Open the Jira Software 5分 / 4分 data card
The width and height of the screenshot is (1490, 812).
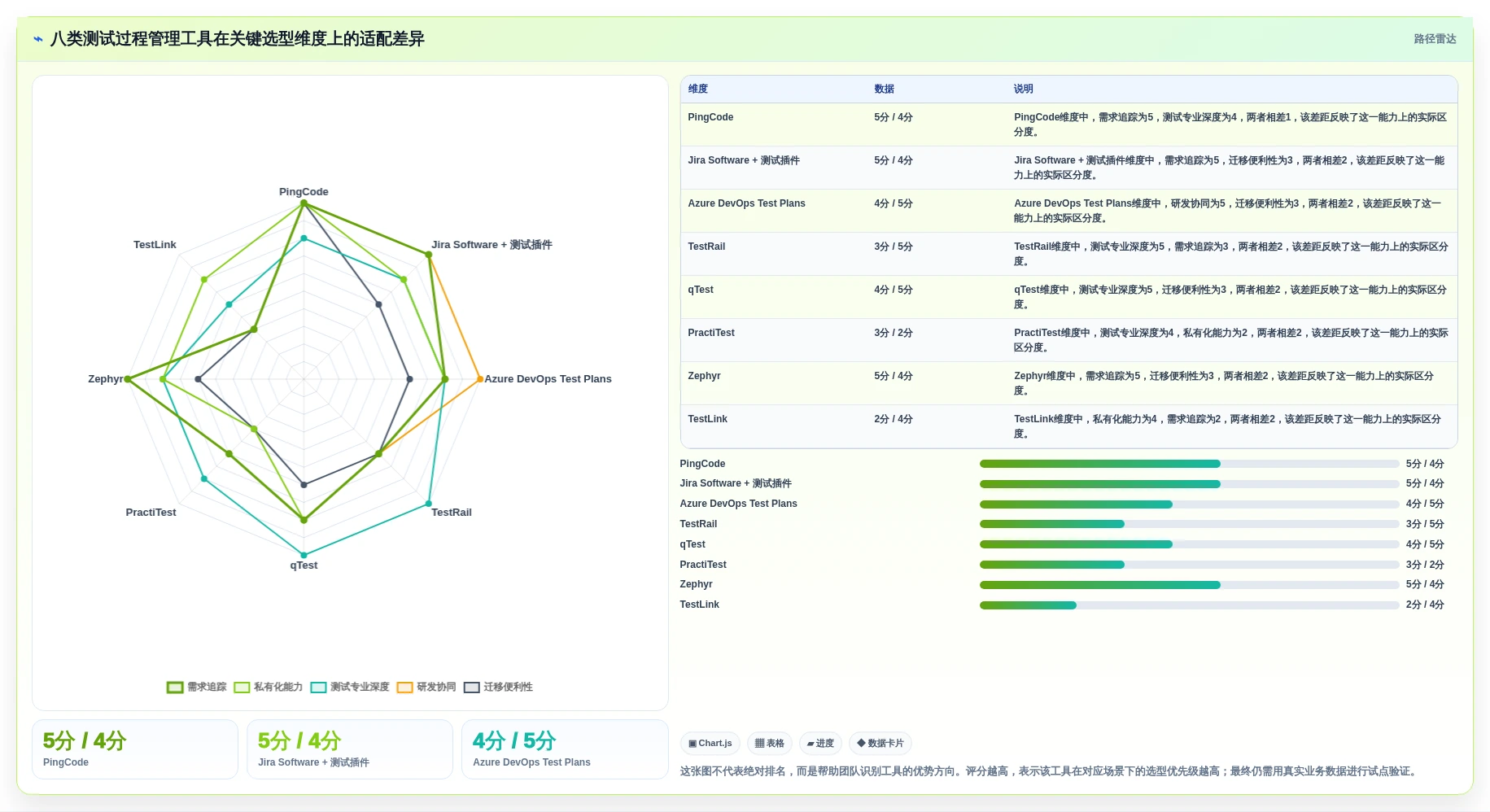point(350,749)
